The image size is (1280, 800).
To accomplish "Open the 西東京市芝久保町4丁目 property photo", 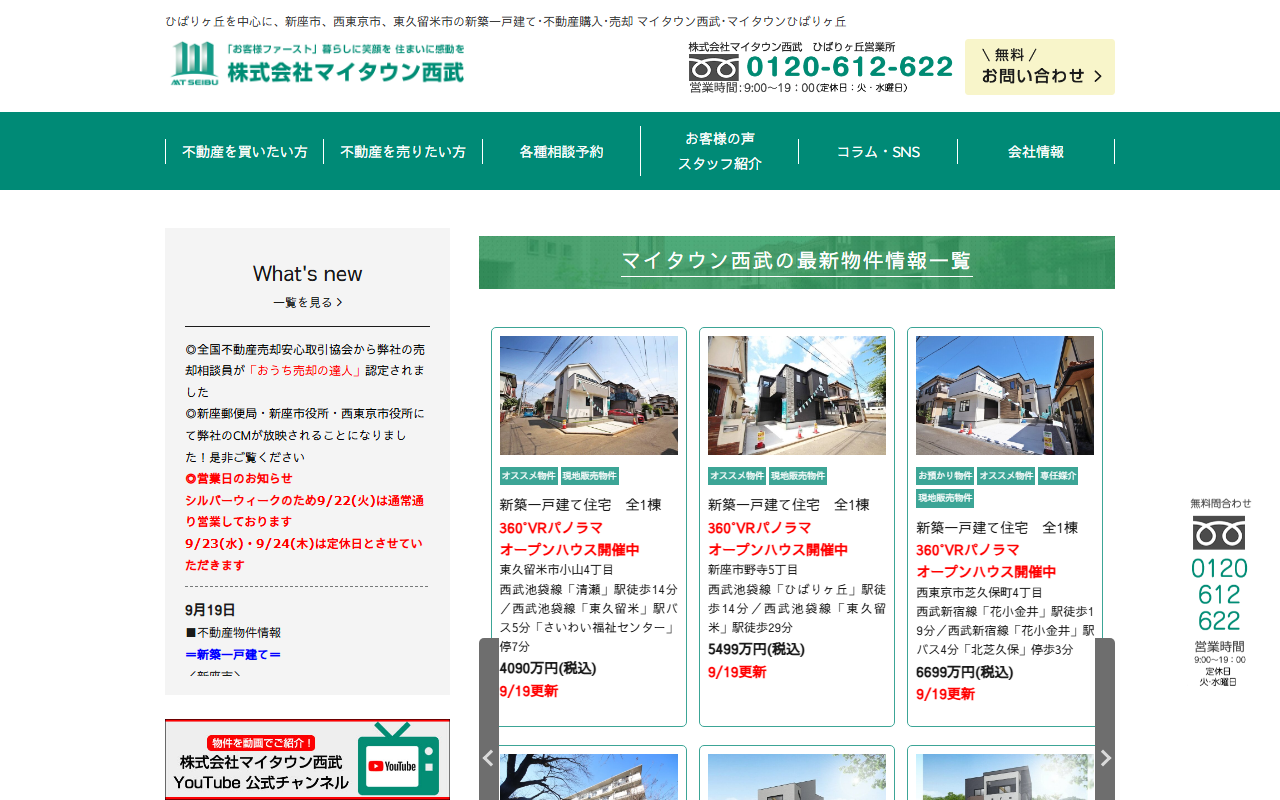I will (x=1005, y=395).
